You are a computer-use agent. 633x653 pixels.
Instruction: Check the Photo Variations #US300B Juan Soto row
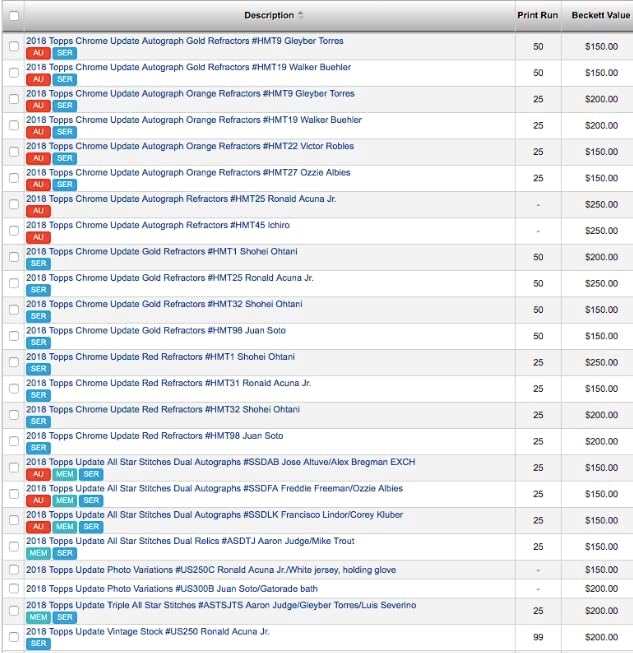coord(14,588)
